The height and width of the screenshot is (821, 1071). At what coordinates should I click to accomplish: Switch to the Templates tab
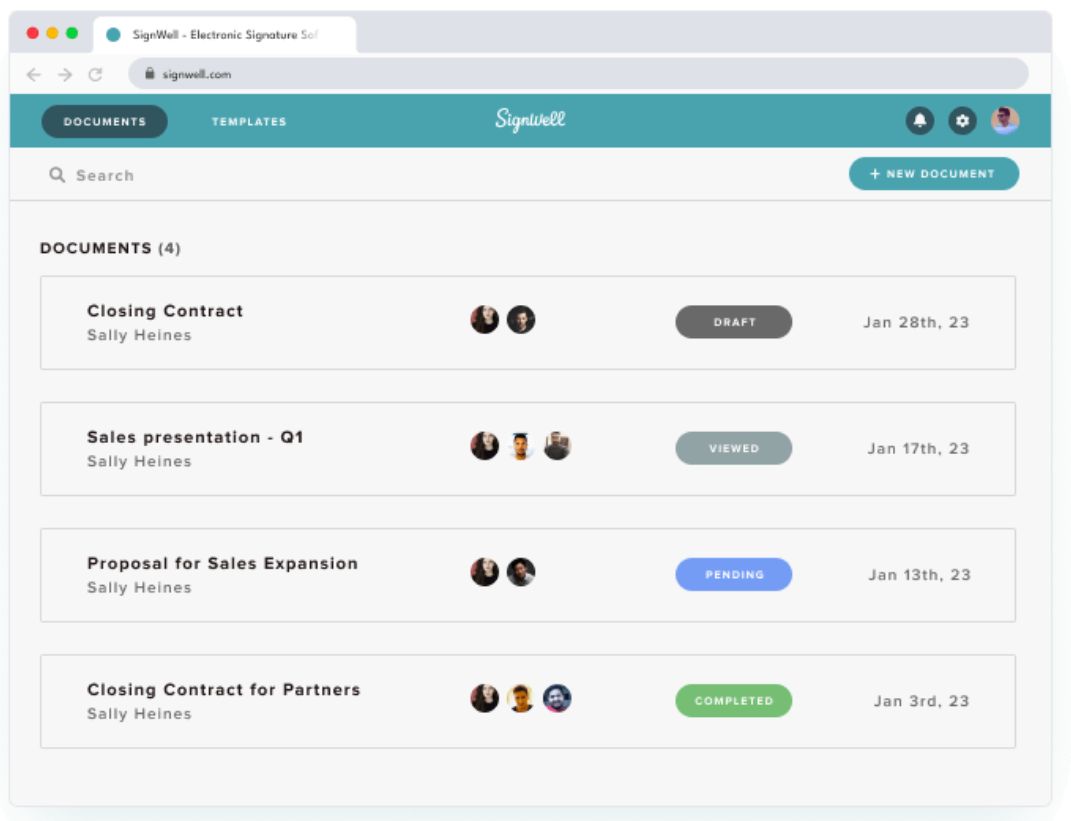(x=248, y=121)
